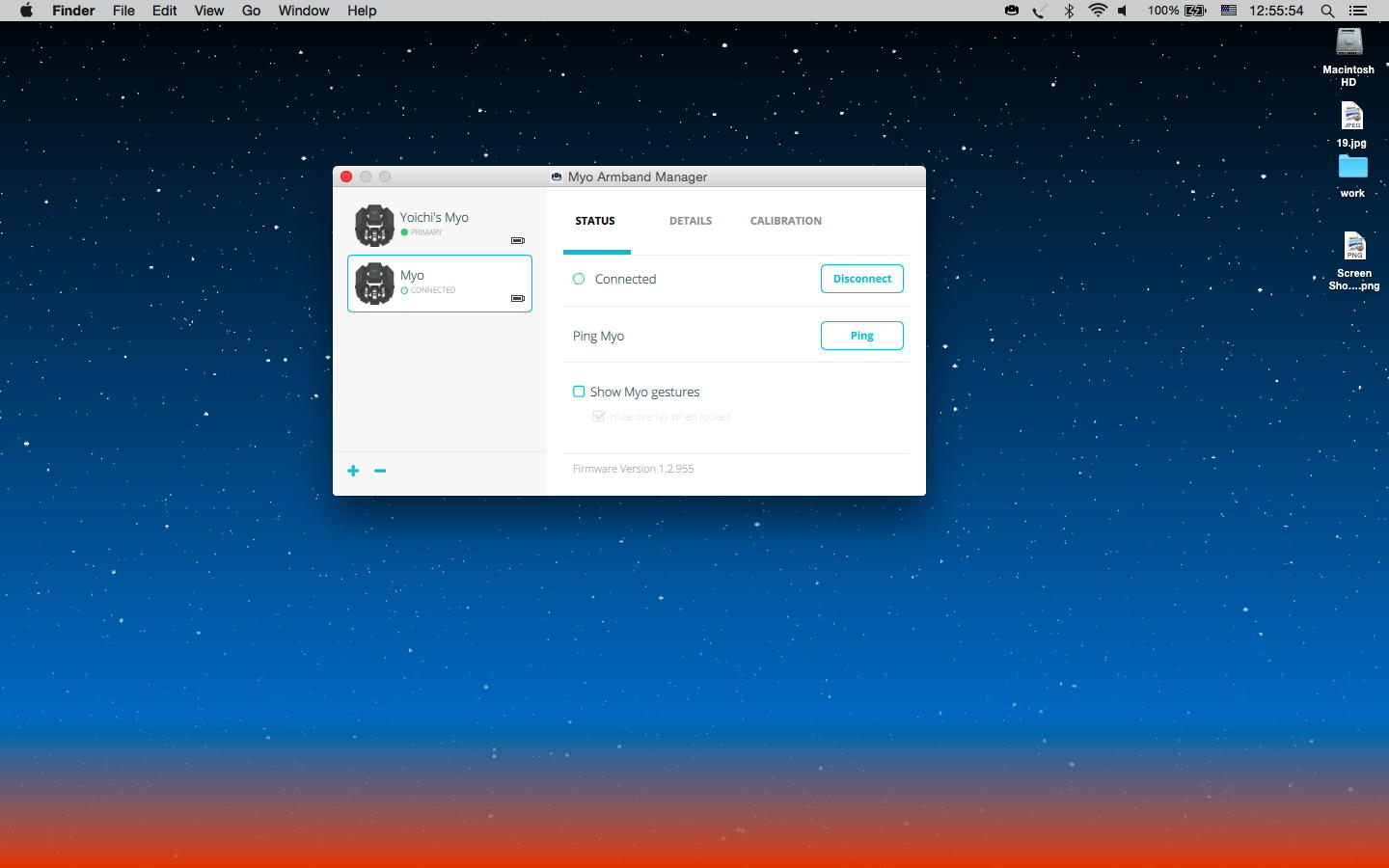Close the Myo Armband Manager window
The width and height of the screenshot is (1389, 868).
click(x=346, y=176)
